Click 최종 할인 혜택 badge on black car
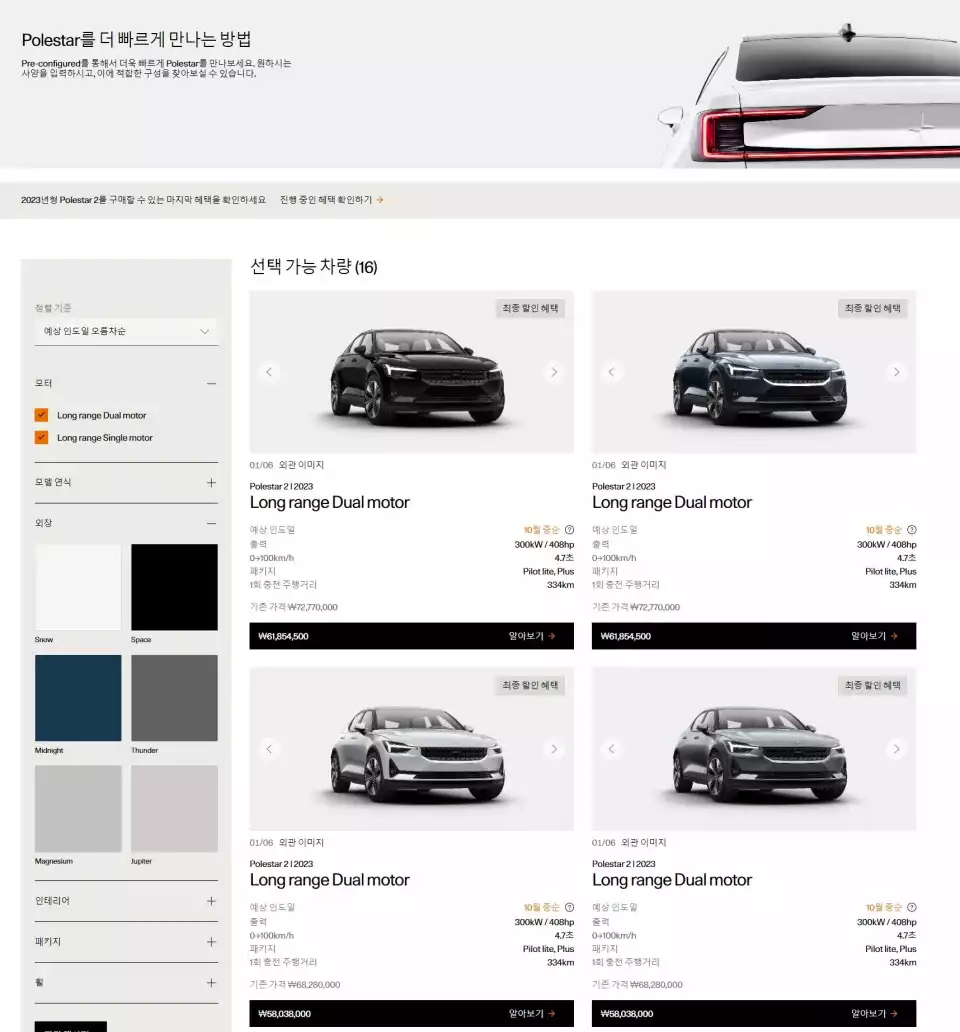Image resolution: width=960 pixels, height=1032 pixels. [x=530, y=308]
